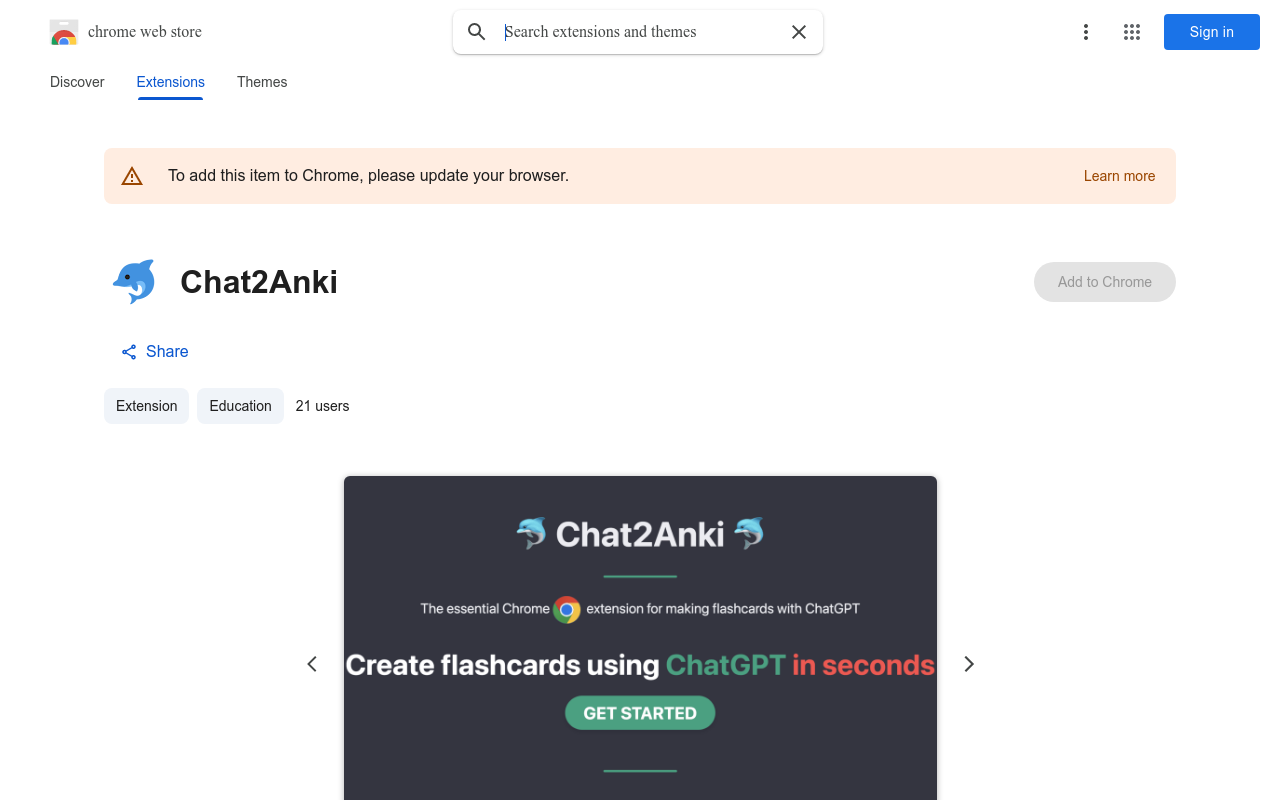
Task: Show the previous screenshot with the left arrow
Action: (x=311, y=663)
